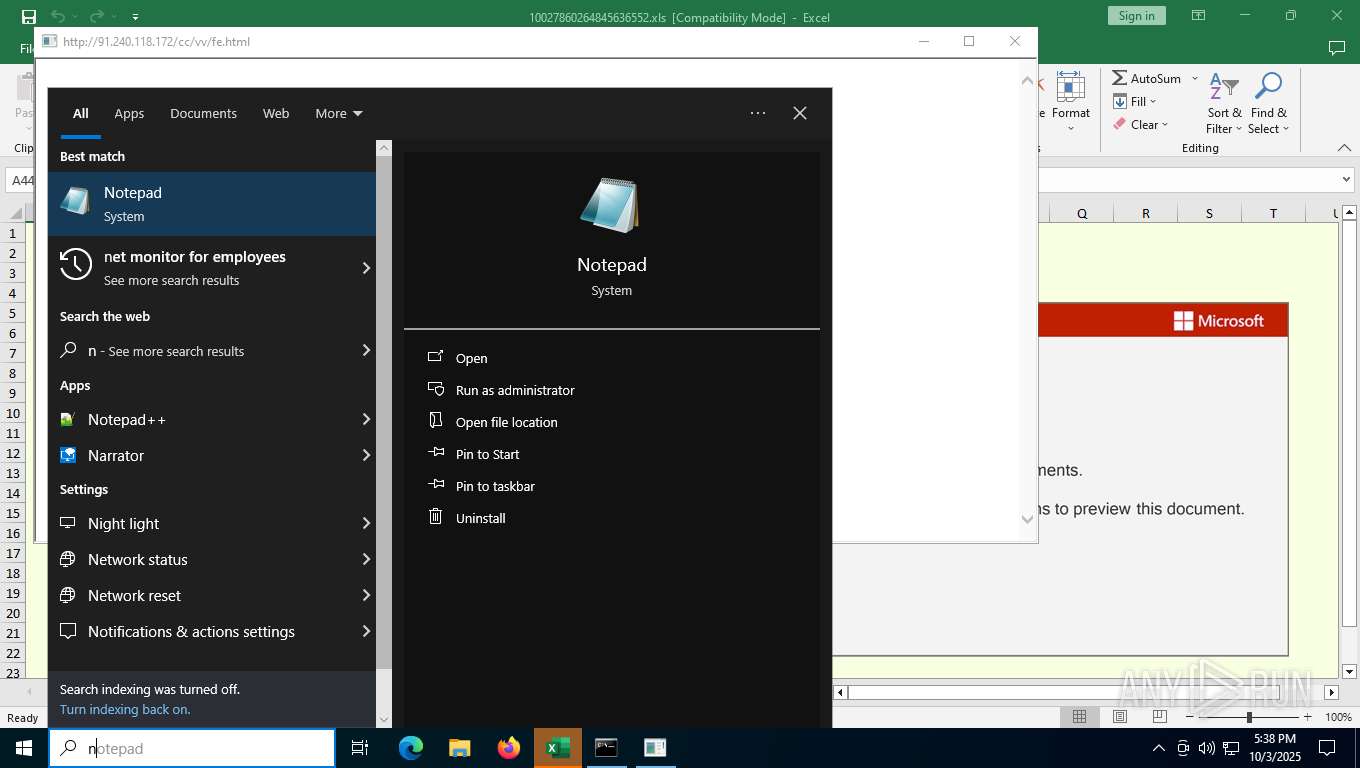
Task: Launch Microsoft Edge from taskbar
Action: coord(410,748)
